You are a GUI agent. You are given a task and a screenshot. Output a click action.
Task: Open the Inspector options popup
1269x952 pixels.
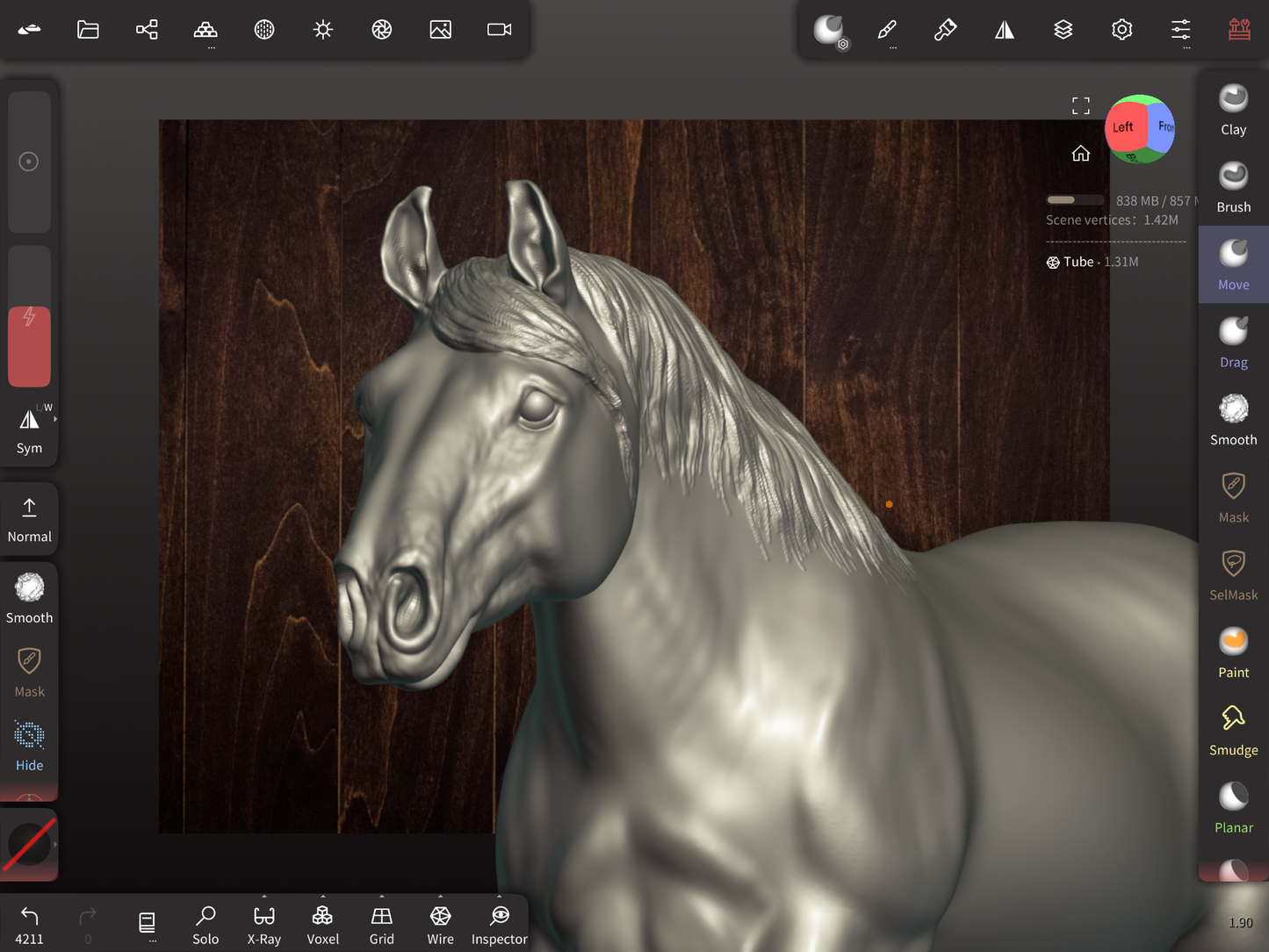pos(499,898)
